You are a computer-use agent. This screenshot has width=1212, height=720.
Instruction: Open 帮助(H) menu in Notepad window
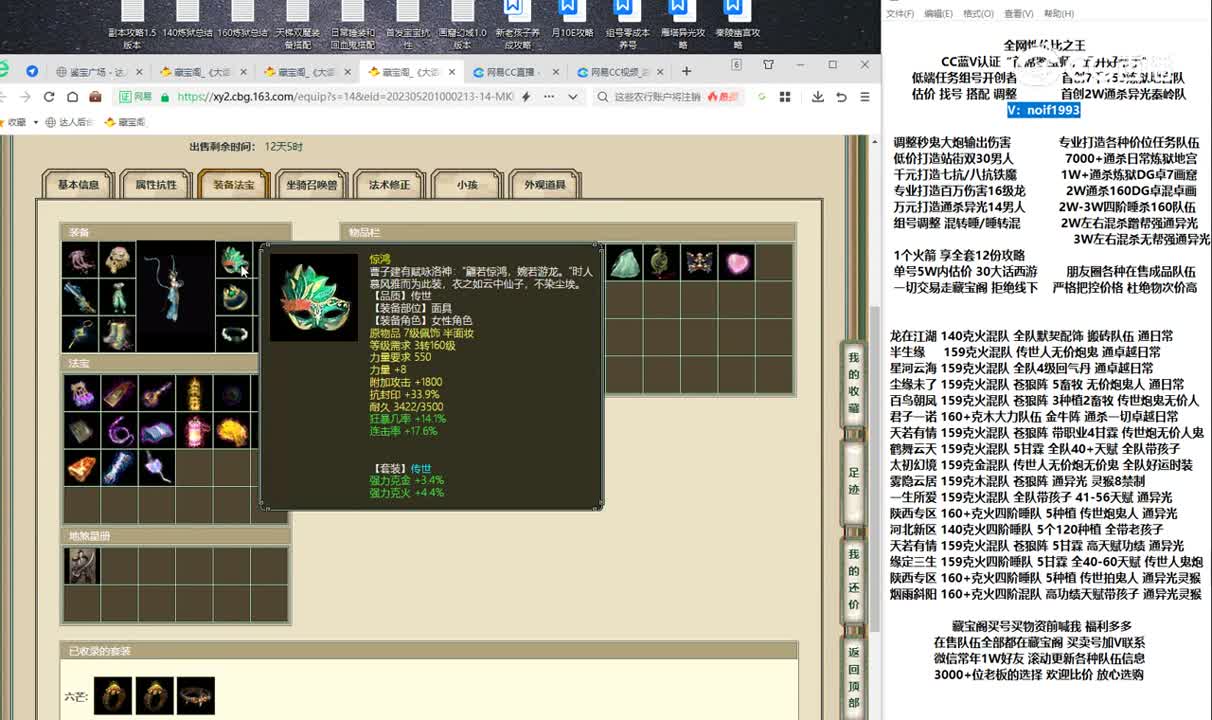[x=1058, y=14]
